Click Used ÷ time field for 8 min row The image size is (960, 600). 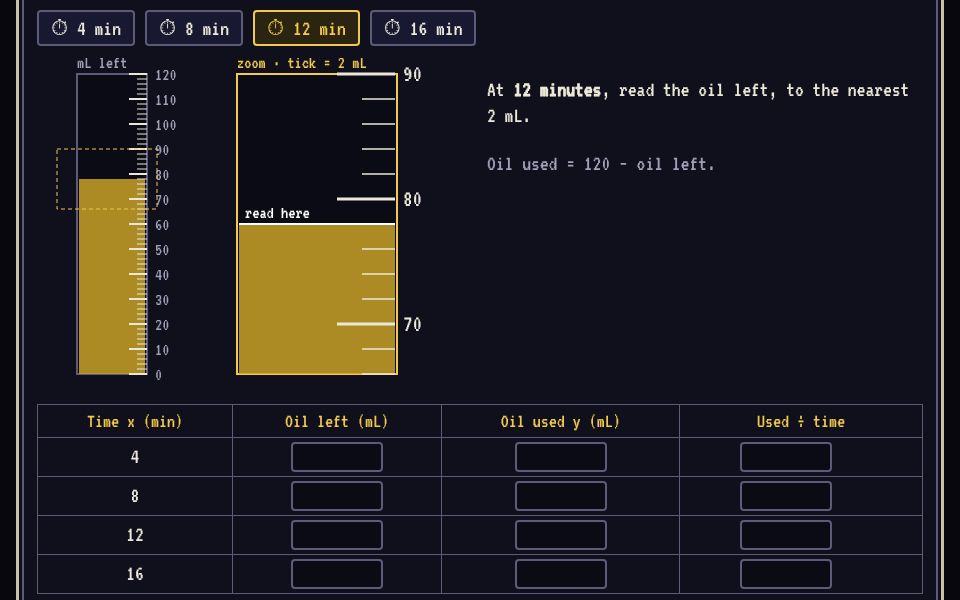click(786, 496)
